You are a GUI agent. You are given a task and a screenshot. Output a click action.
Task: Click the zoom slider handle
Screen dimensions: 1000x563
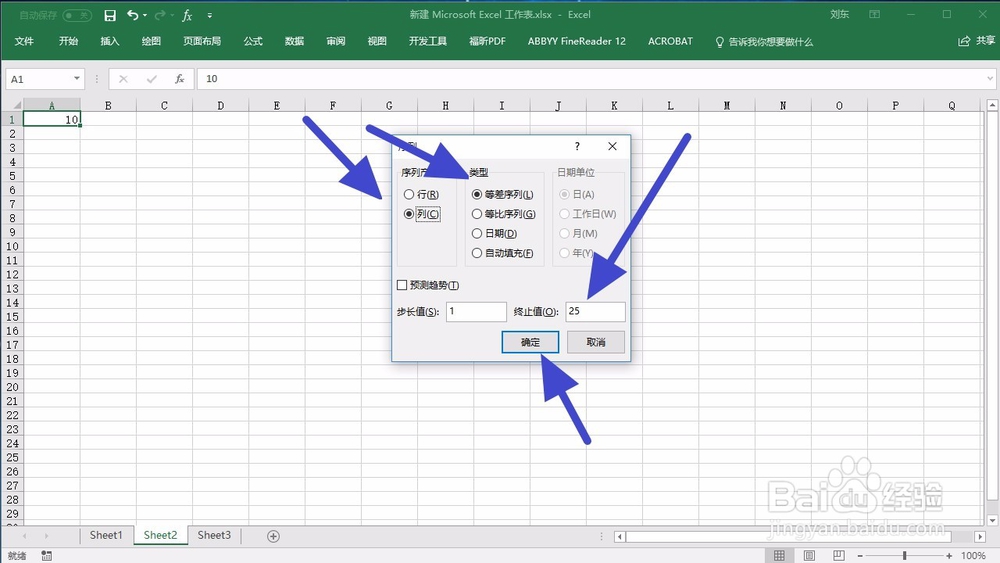[904, 556]
